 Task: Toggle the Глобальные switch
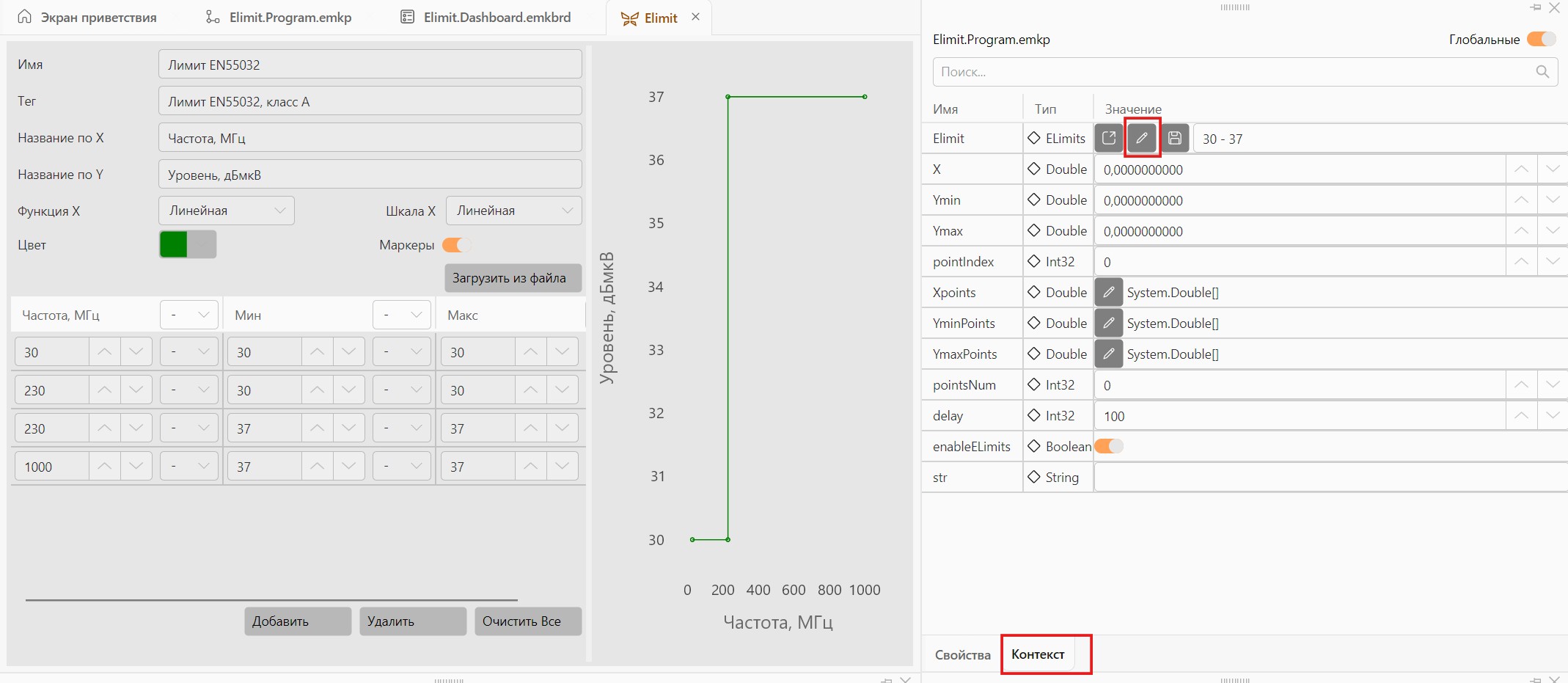[1541, 39]
